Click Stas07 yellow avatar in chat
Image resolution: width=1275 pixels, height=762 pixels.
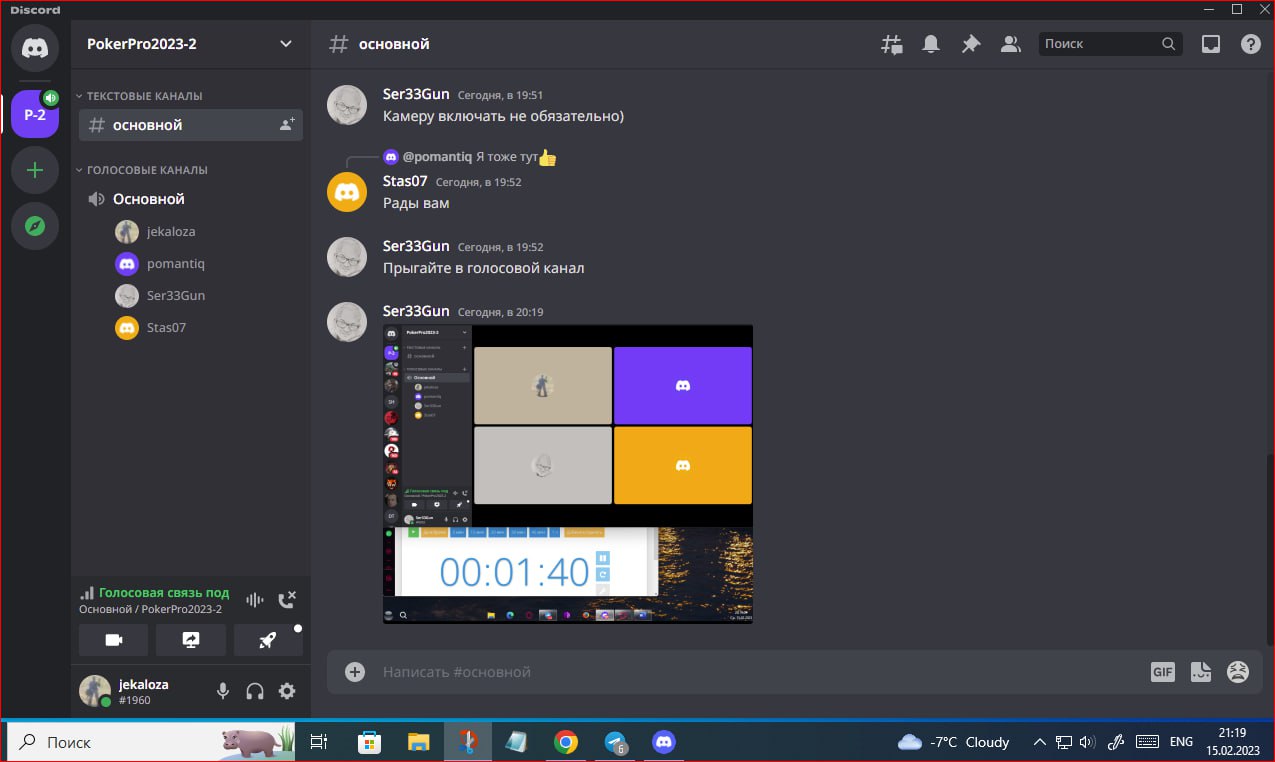(347, 192)
